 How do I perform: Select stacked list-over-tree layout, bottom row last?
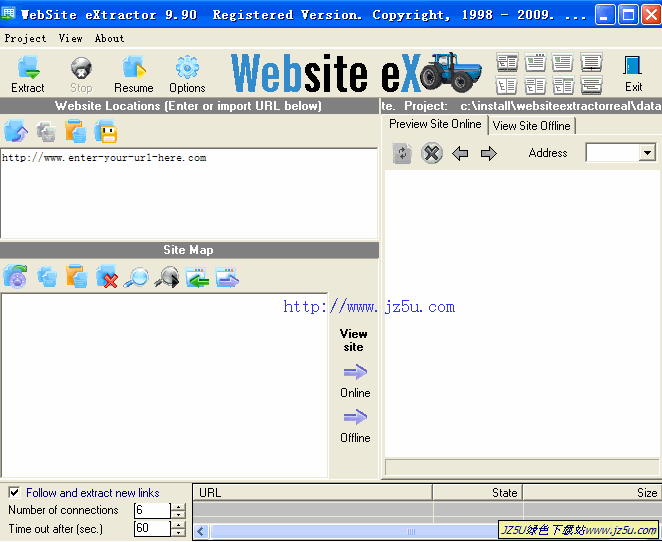tap(591, 85)
